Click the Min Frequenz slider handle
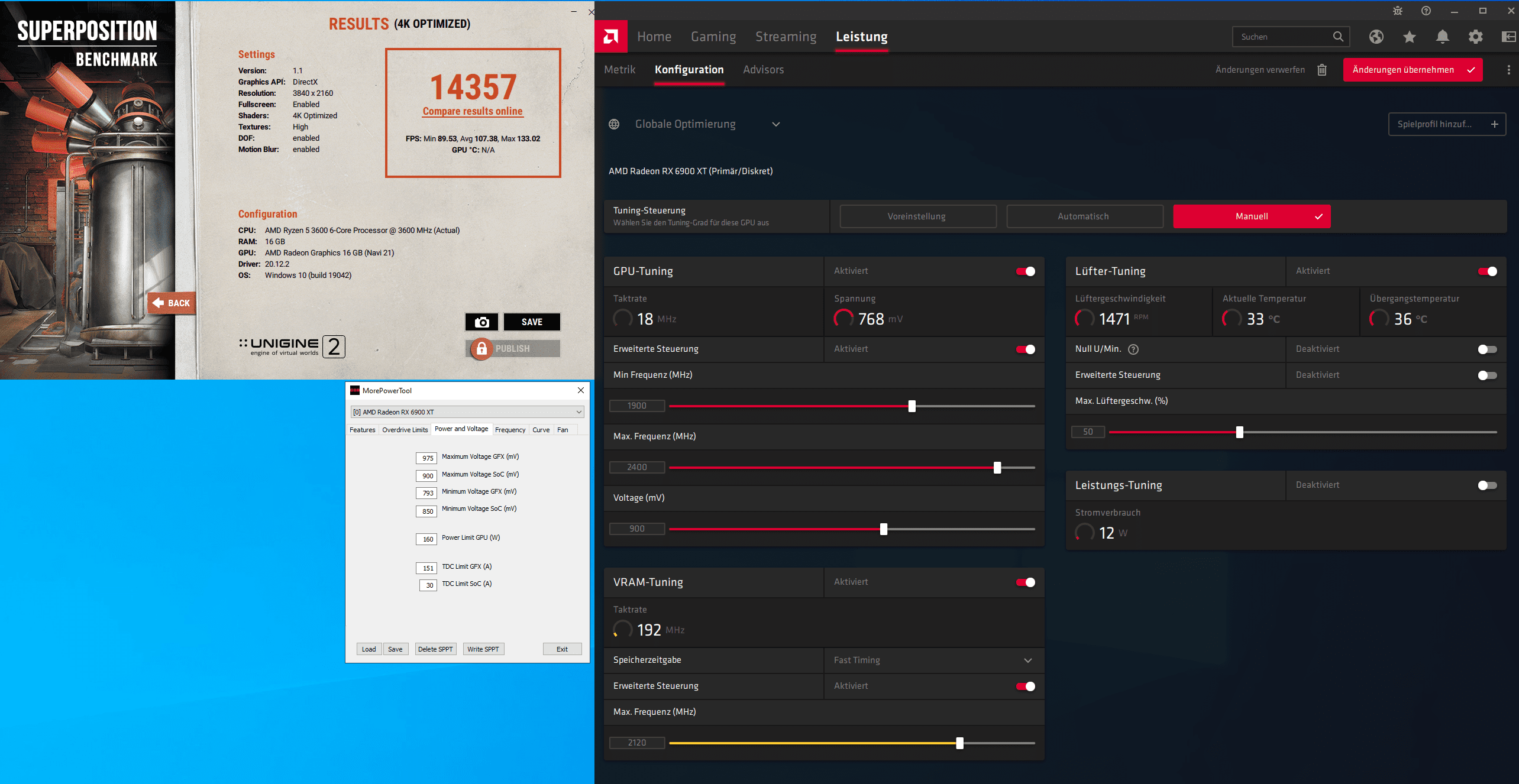Image resolution: width=1519 pixels, height=784 pixels. [912, 406]
